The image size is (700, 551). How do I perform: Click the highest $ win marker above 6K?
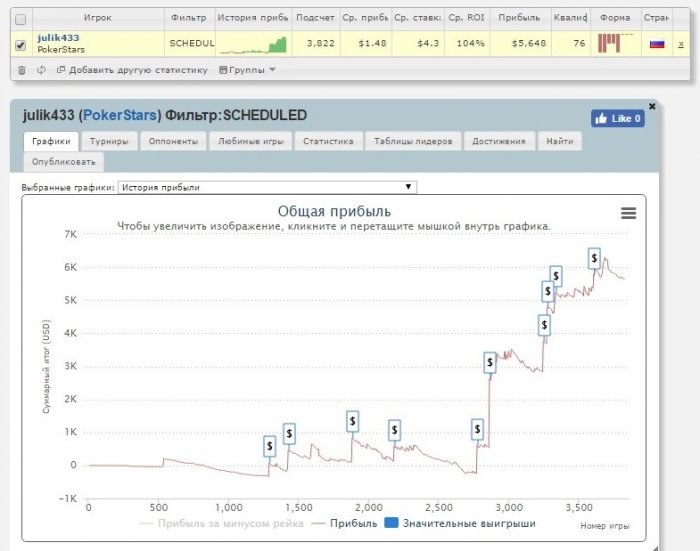point(594,258)
